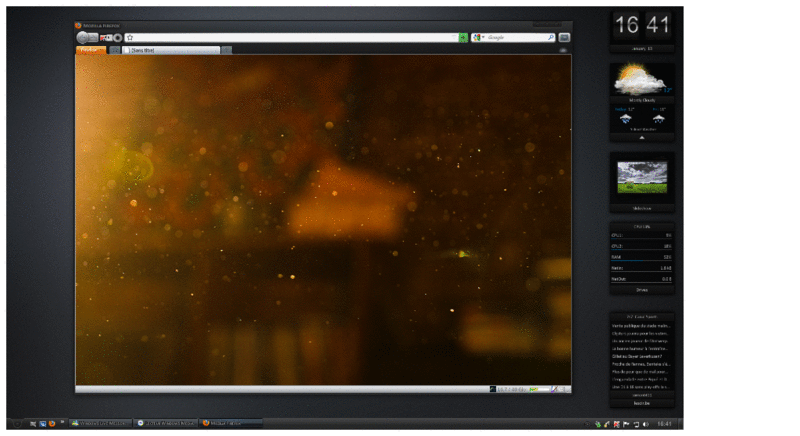Switch to Windows Media Player taskbar button

(166, 424)
